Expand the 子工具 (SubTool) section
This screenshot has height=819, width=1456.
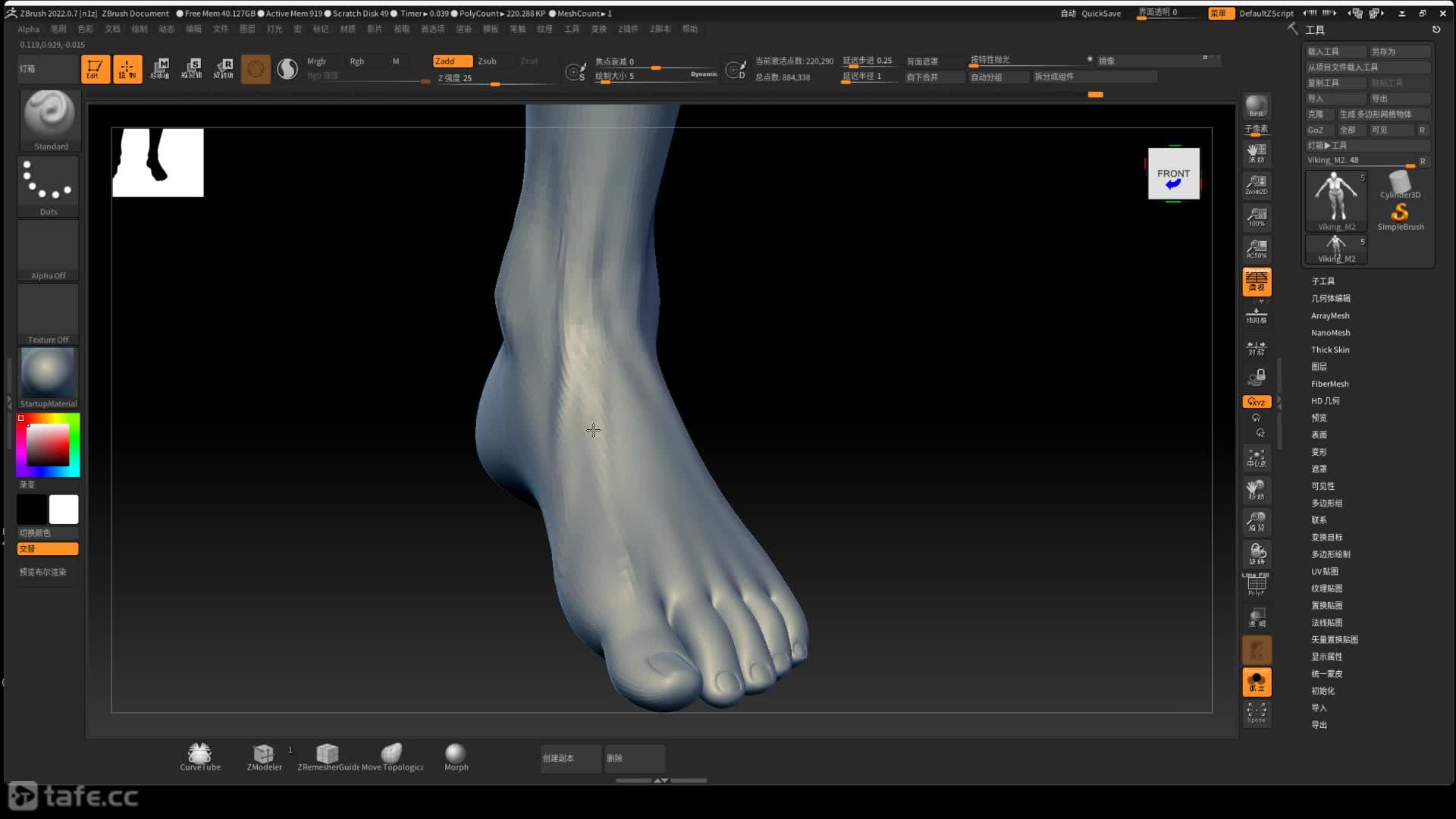point(1323,281)
